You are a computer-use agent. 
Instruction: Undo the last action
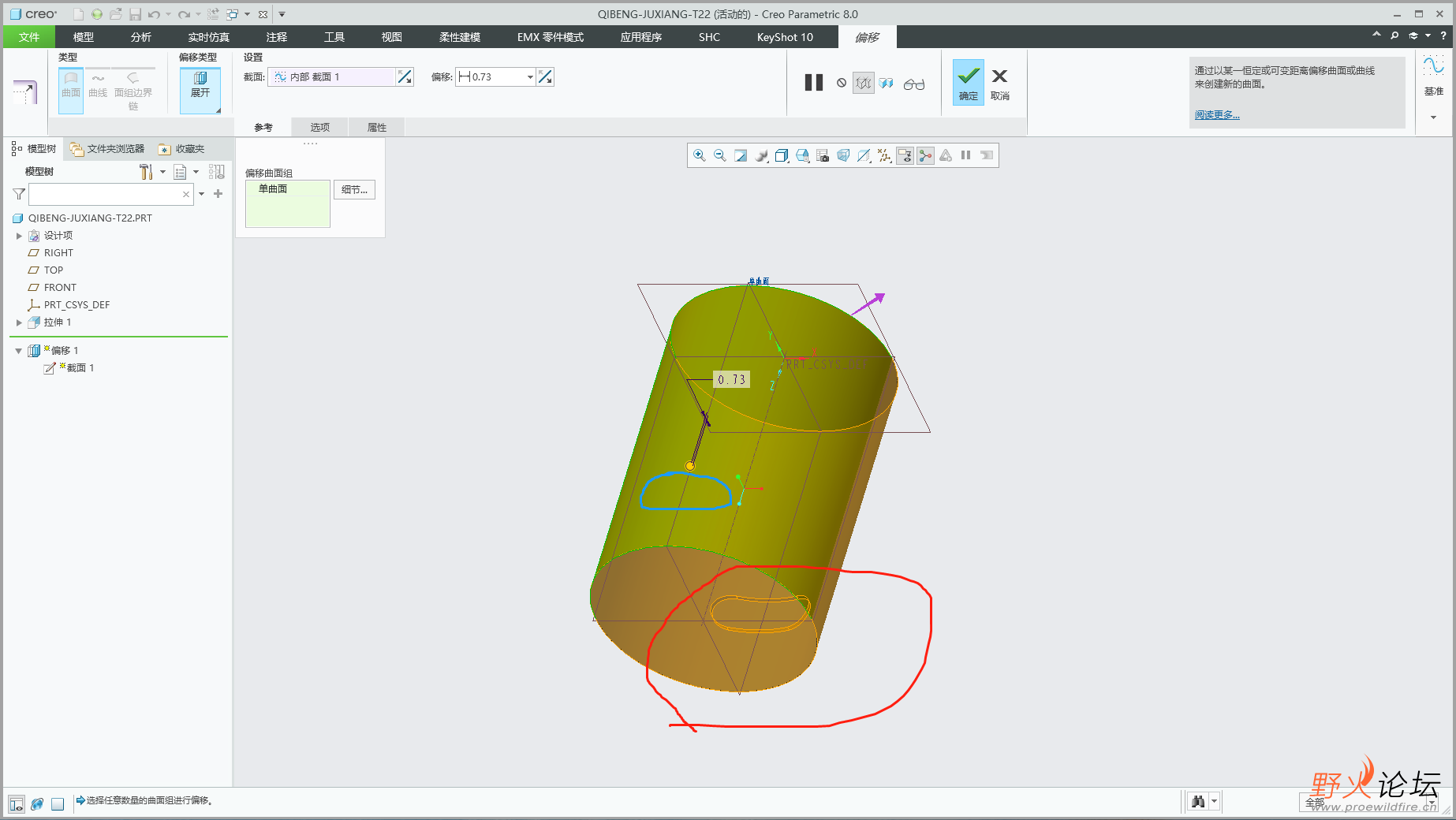(154, 14)
